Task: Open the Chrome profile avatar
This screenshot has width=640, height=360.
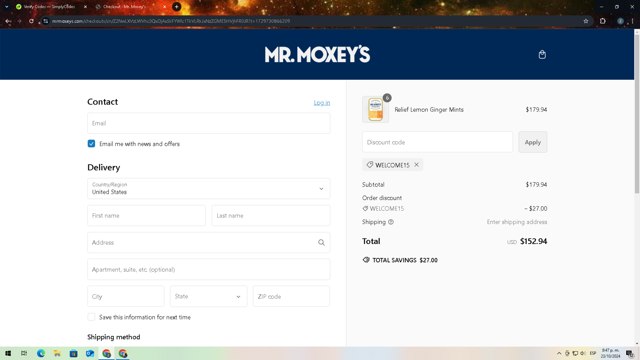Action: 620,21
